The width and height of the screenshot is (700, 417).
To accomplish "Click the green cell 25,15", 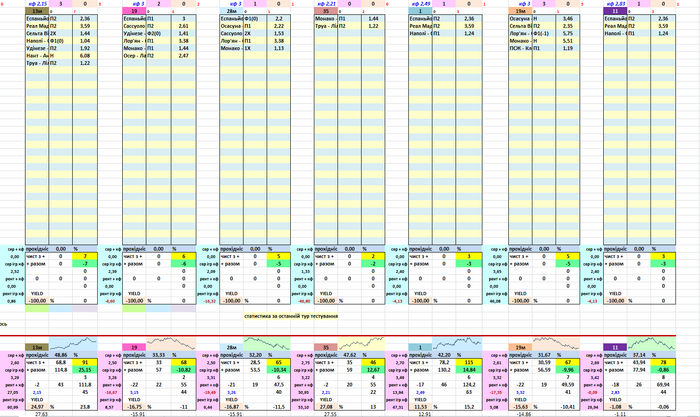I will 85,370.
